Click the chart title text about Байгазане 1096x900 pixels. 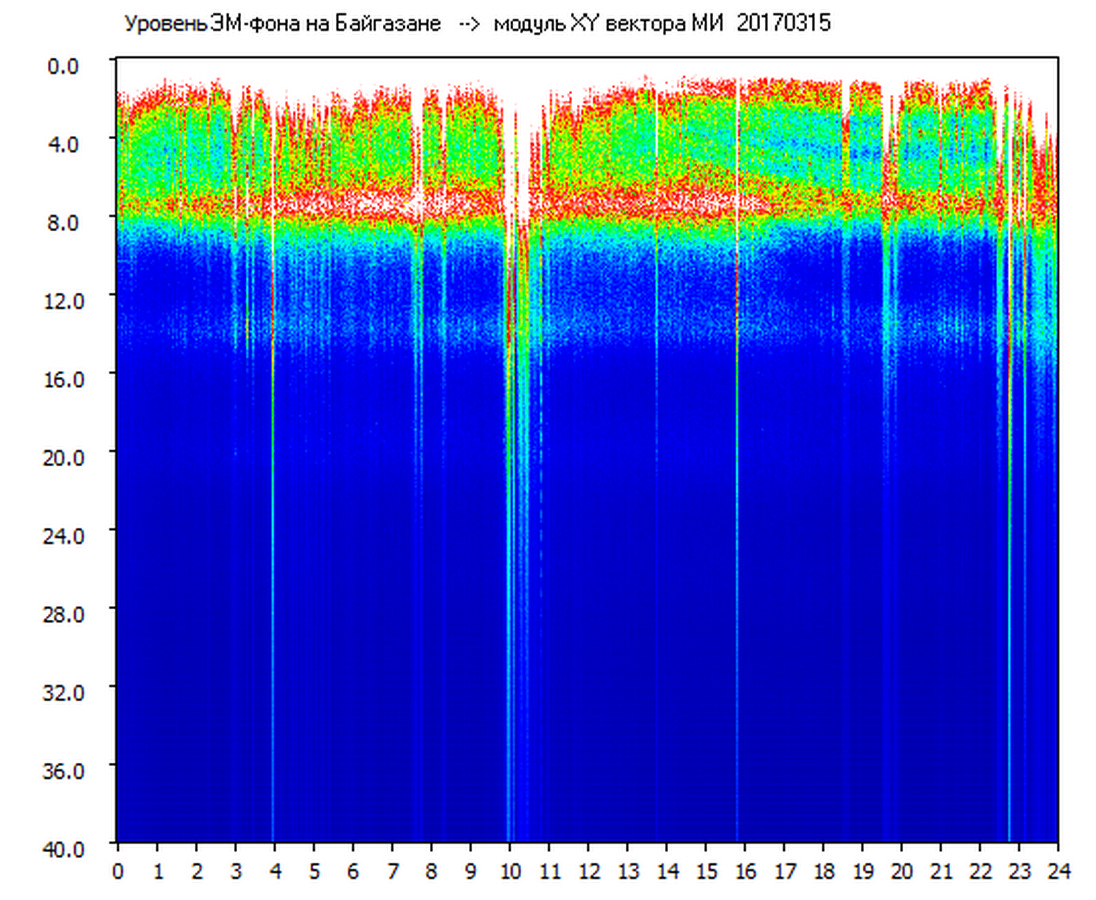[283, 24]
